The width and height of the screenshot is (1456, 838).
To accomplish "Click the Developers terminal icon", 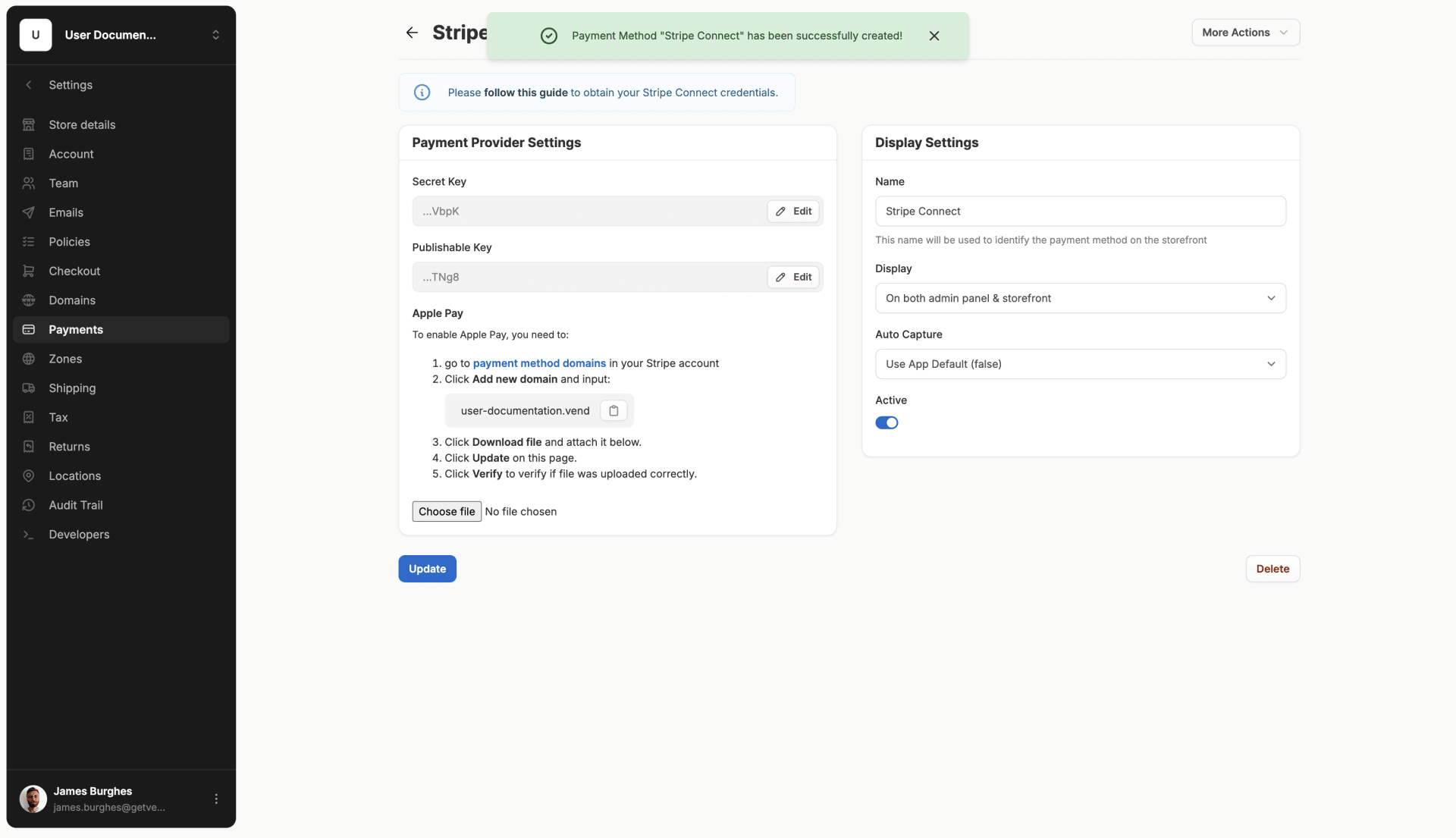I will point(29,535).
